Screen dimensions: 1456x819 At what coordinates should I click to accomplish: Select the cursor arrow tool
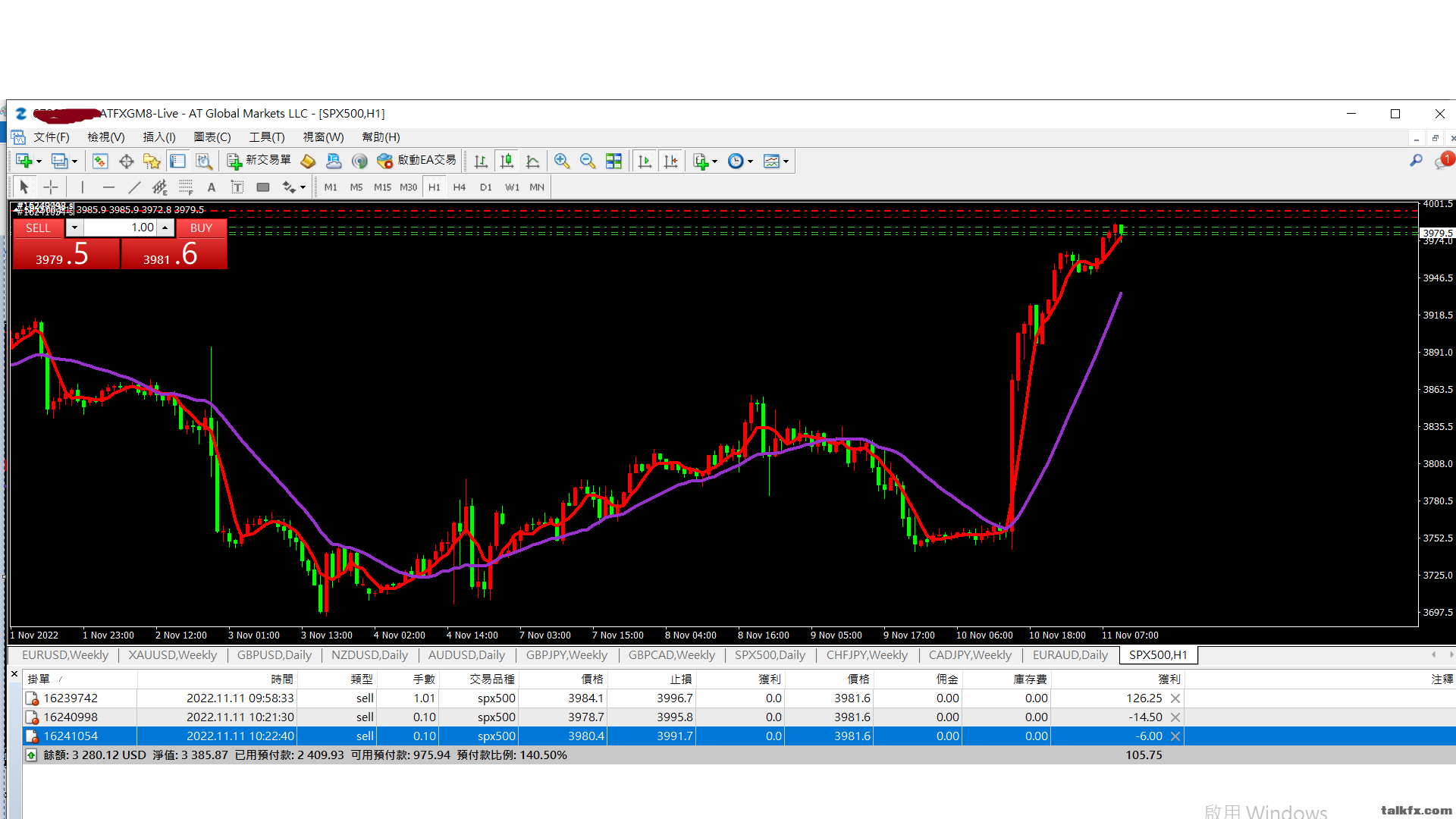tap(24, 187)
